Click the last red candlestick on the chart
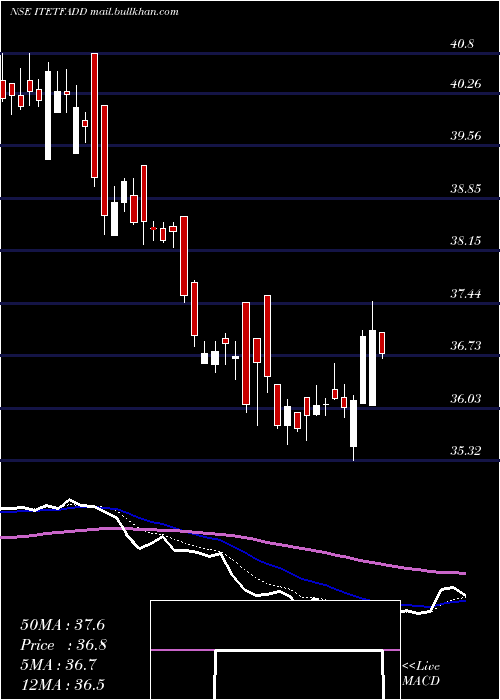500x700 pixels. [x=382, y=343]
